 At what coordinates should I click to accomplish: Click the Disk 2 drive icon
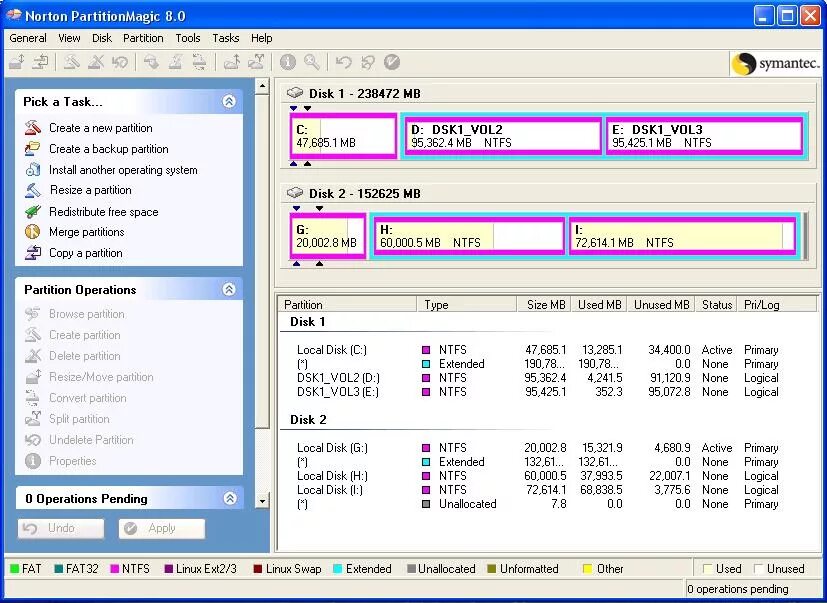point(295,193)
